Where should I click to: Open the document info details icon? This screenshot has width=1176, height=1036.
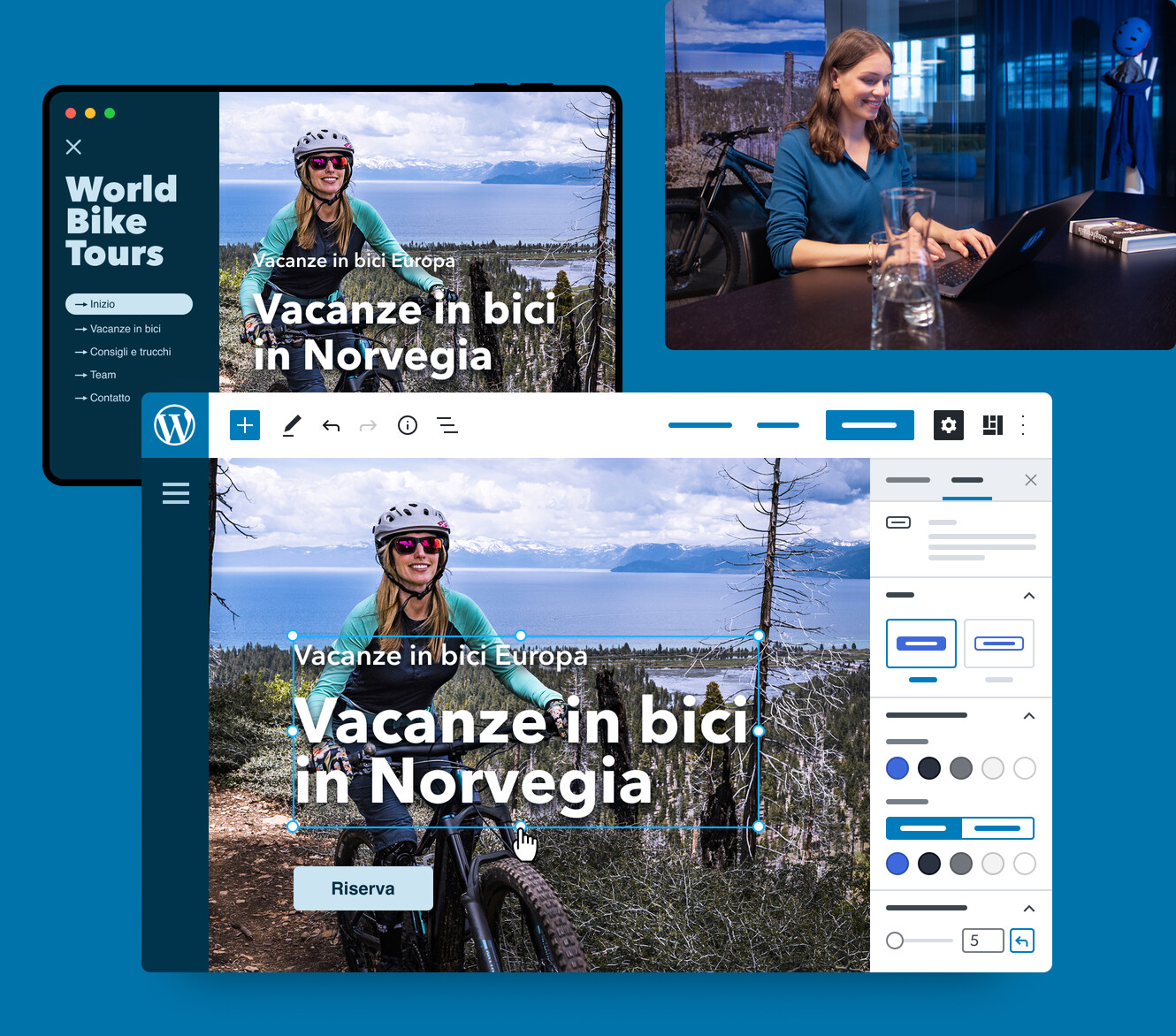point(408,425)
